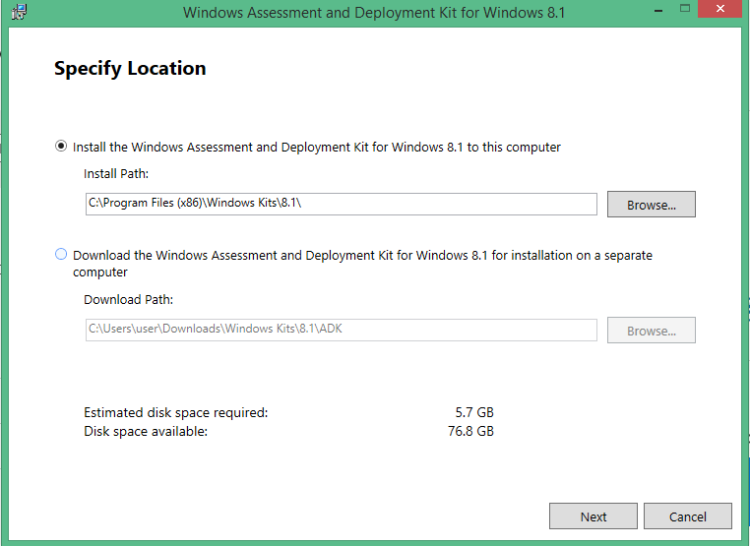Cancel the ADK installation
750x546 pixels.
tap(687, 516)
